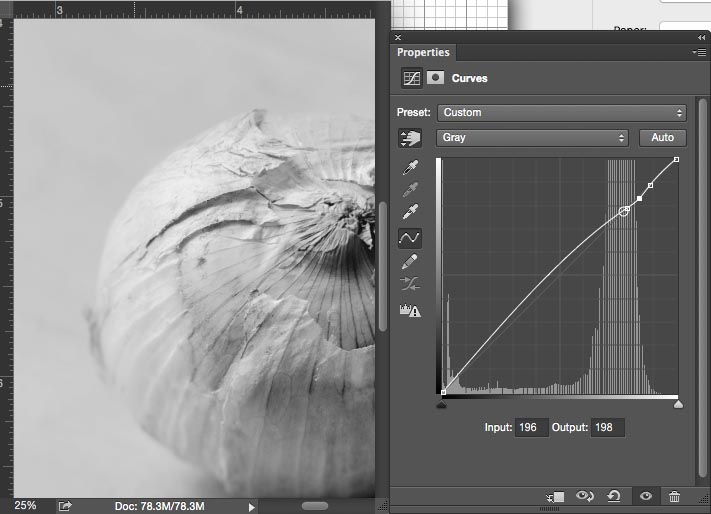The width and height of the screenshot is (711, 514).
Task: Select the circled curve point at 196
Action: 624,211
